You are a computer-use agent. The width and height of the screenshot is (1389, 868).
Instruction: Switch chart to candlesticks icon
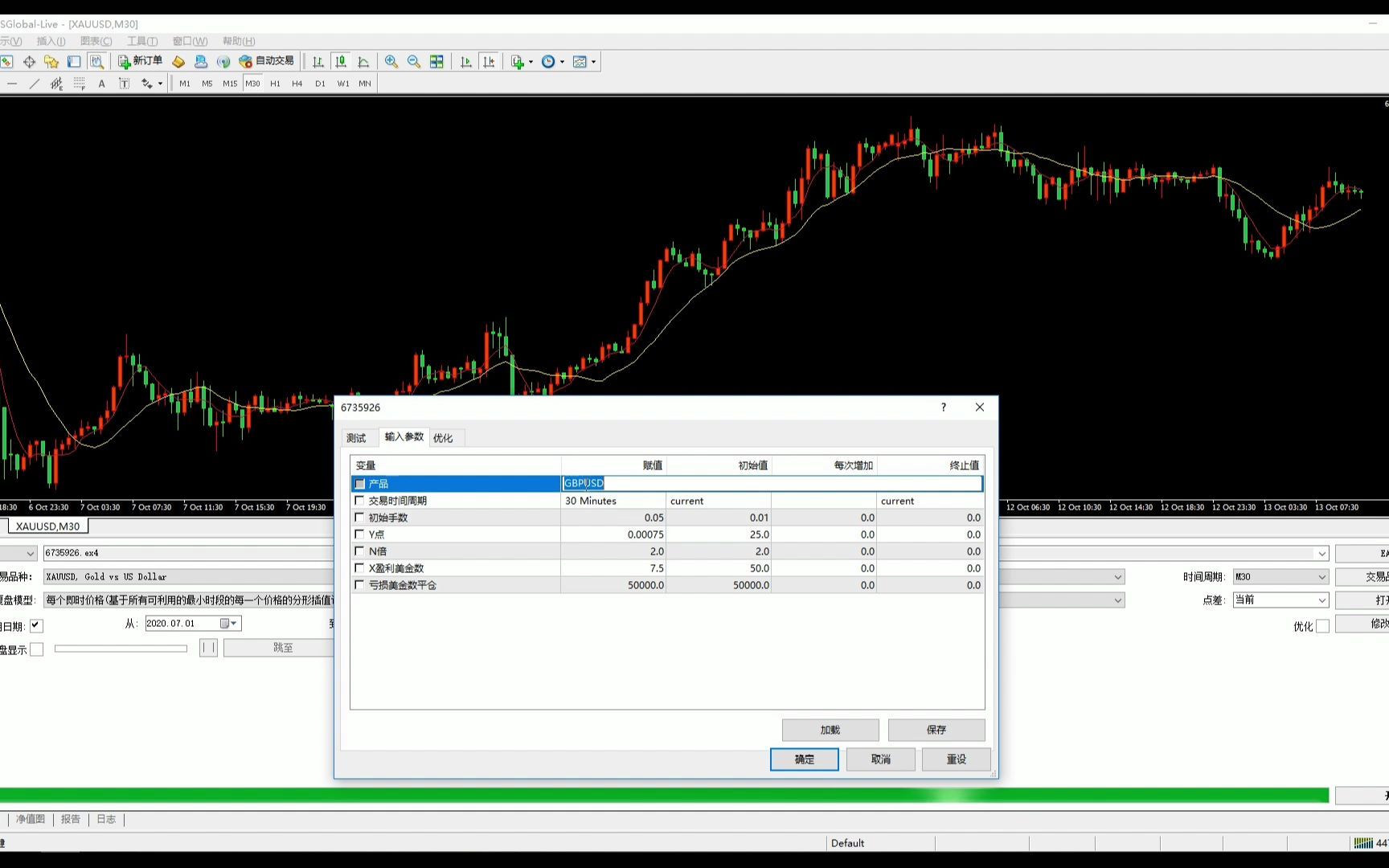click(341, 62)
